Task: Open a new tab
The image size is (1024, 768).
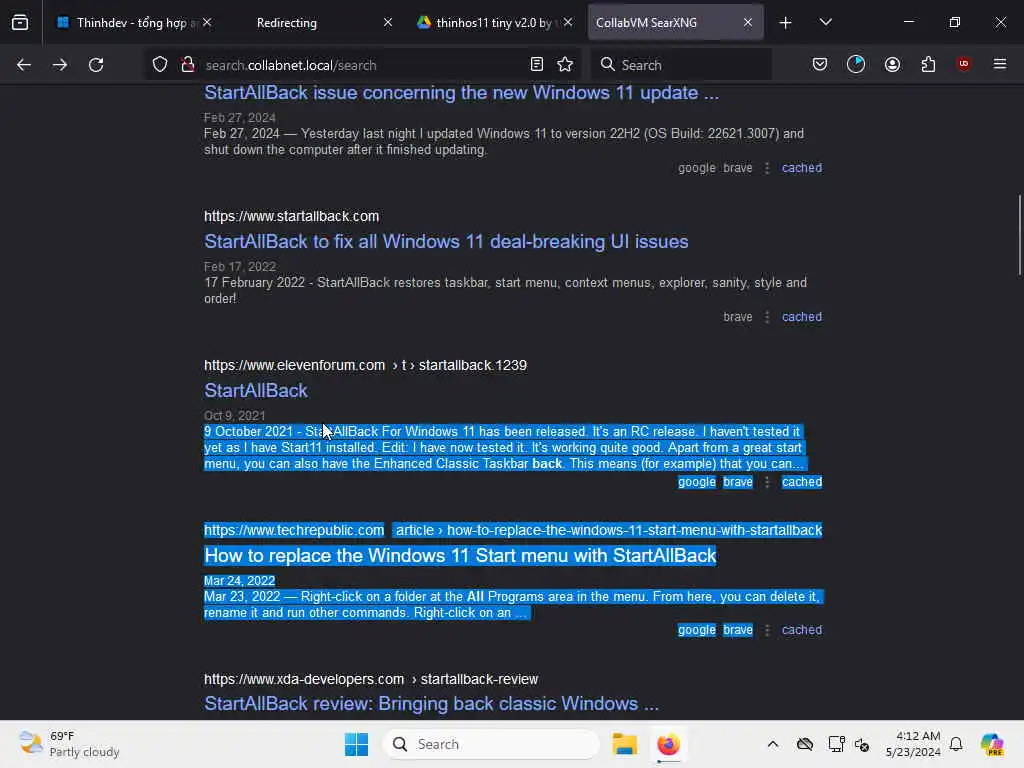Action: (786, 23)
